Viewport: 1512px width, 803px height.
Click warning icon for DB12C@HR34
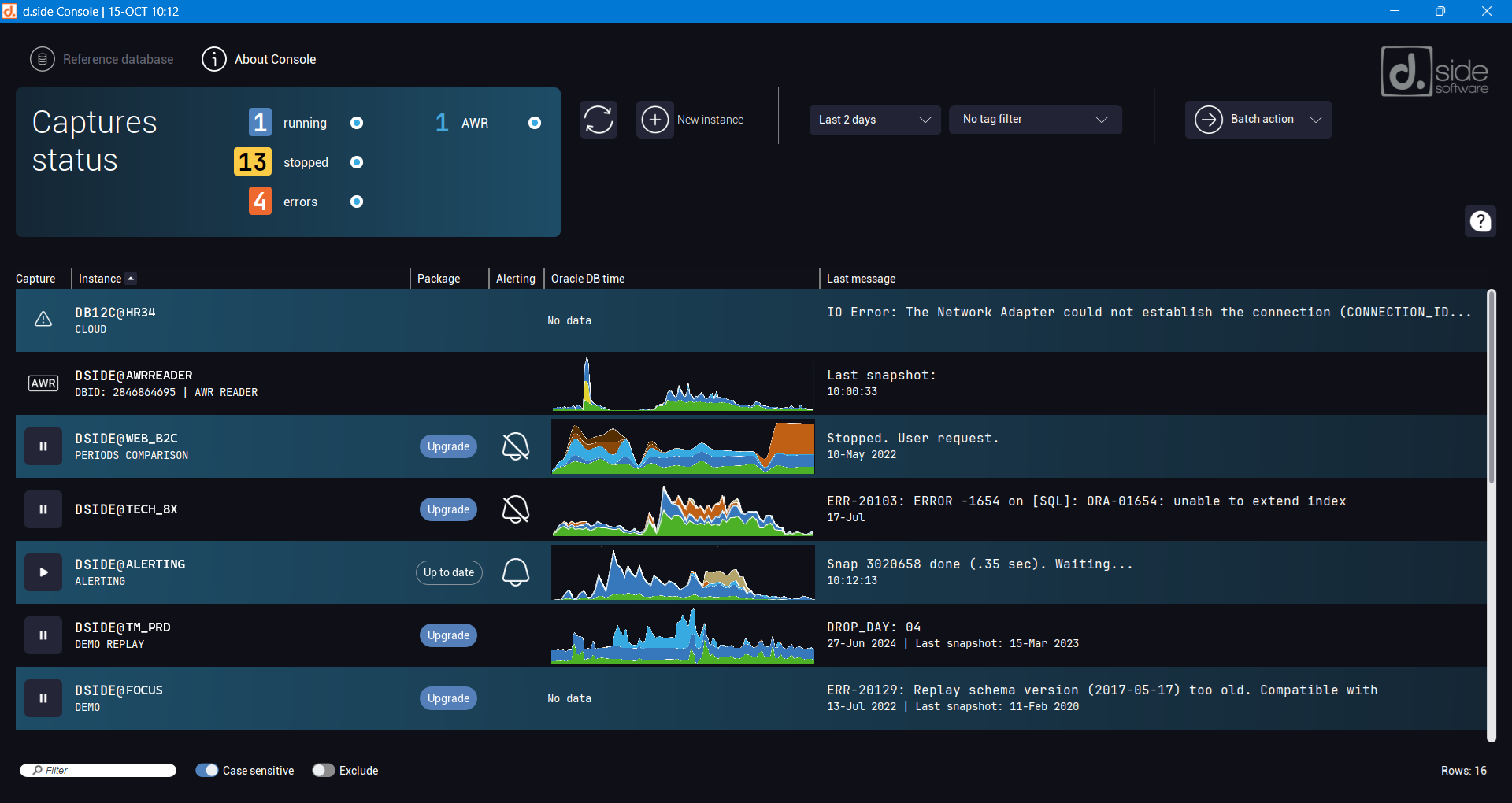point(43,319)
